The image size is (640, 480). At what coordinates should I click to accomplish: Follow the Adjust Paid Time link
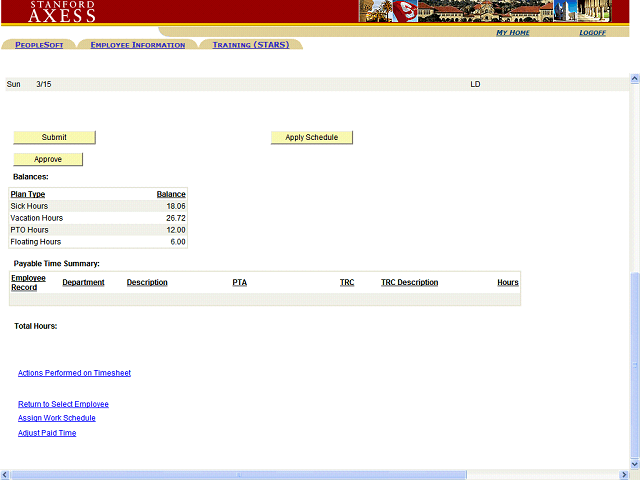click(47, 433)
